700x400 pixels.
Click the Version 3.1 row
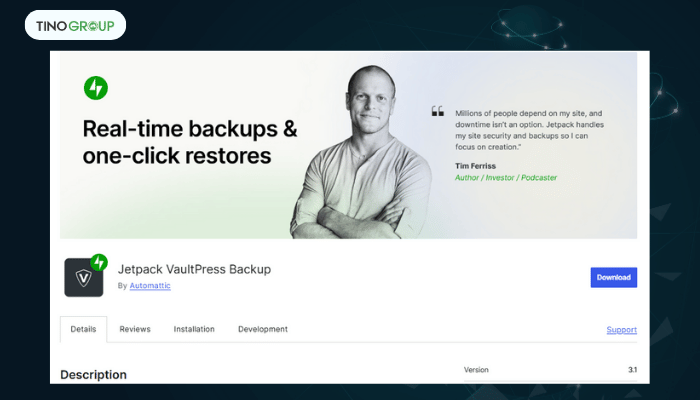coord(550,370)
